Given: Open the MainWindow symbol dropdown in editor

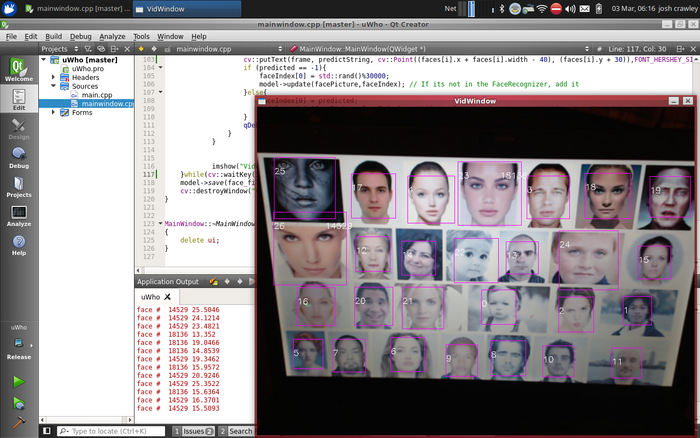Looking at the screenshot, I should click(x=360, y=48).
